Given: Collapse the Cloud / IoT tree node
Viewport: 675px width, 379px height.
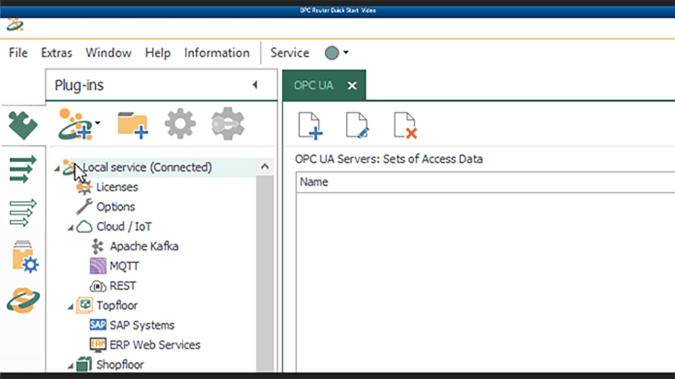Looking at the screenshot, I should 70,227.
